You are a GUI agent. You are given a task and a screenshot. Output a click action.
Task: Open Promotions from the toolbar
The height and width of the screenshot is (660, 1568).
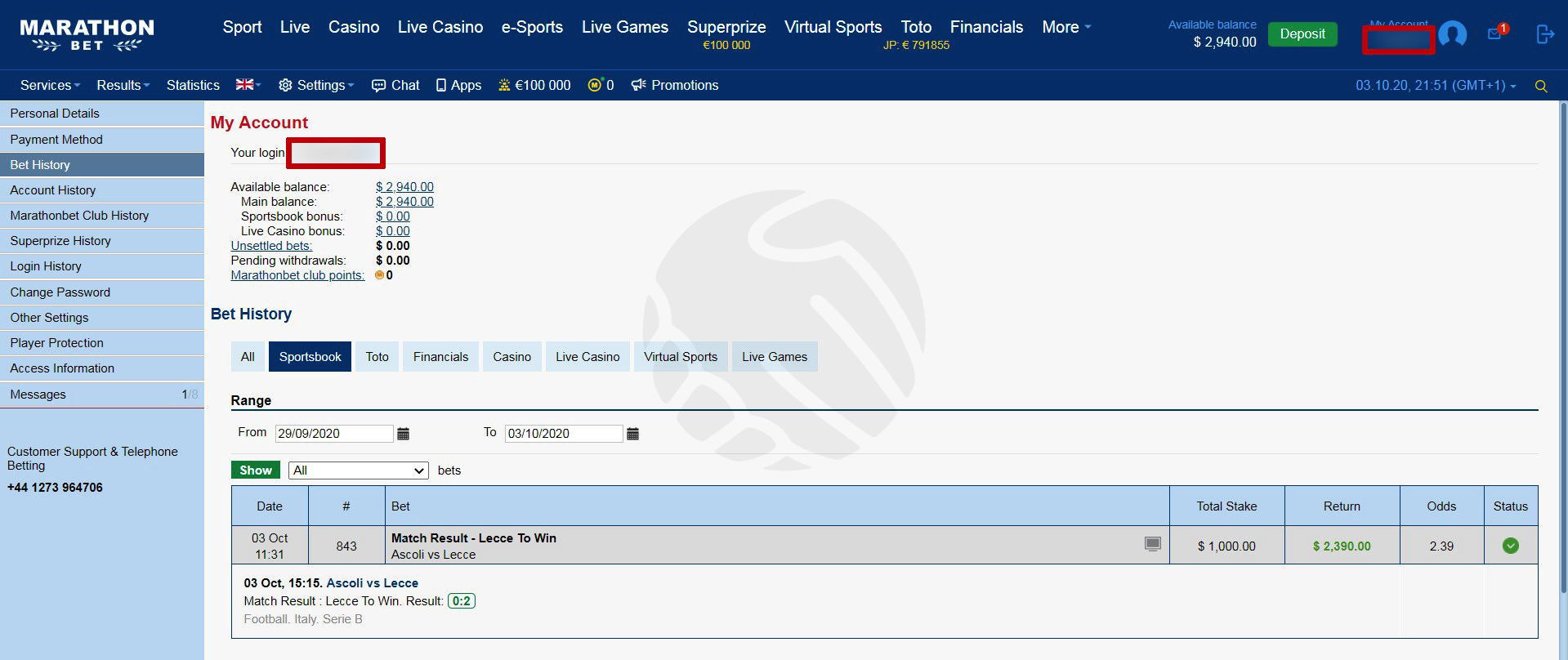click(675, 85)
